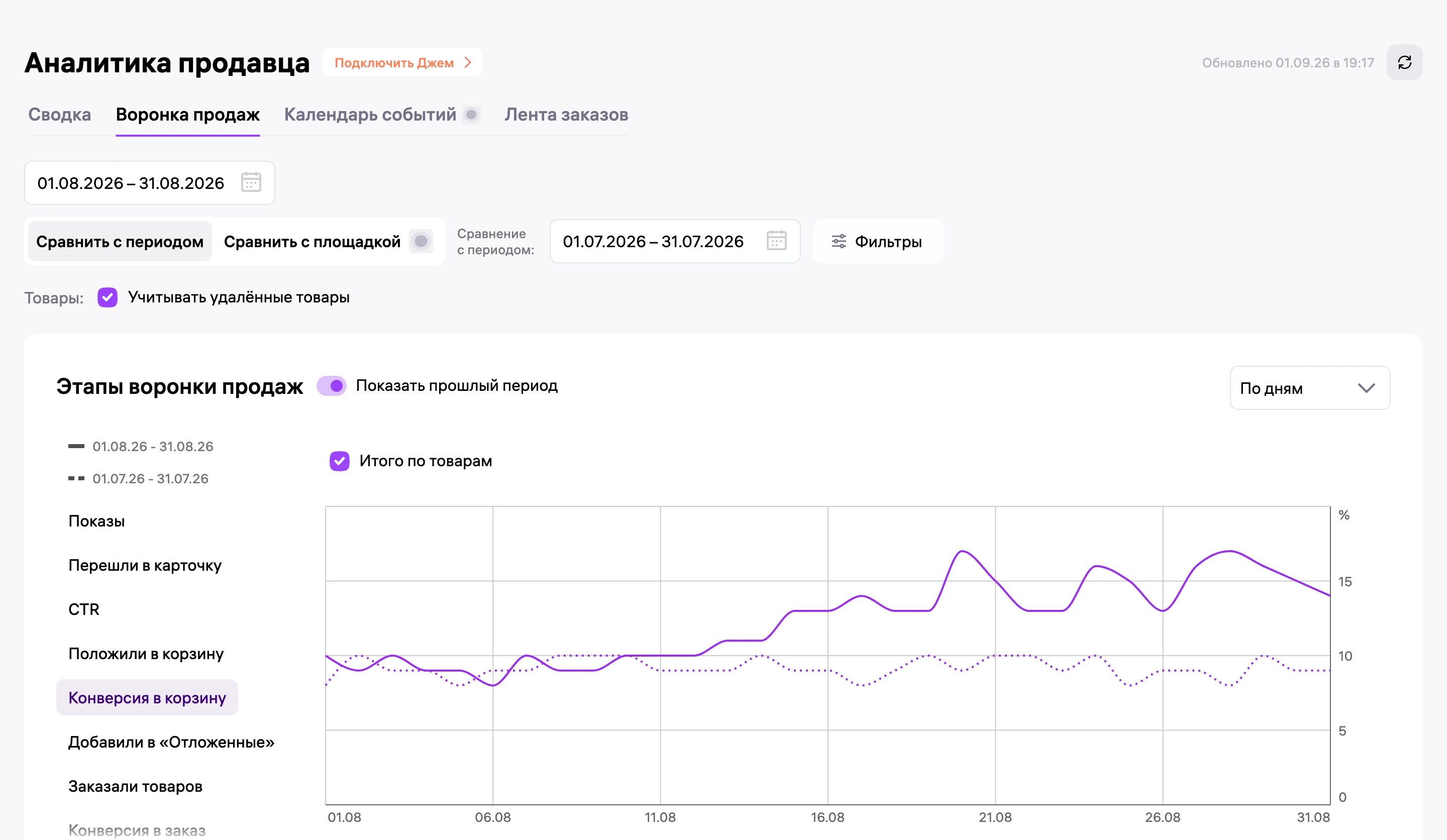Select the Воронка продаж tab

click(188, 115)
